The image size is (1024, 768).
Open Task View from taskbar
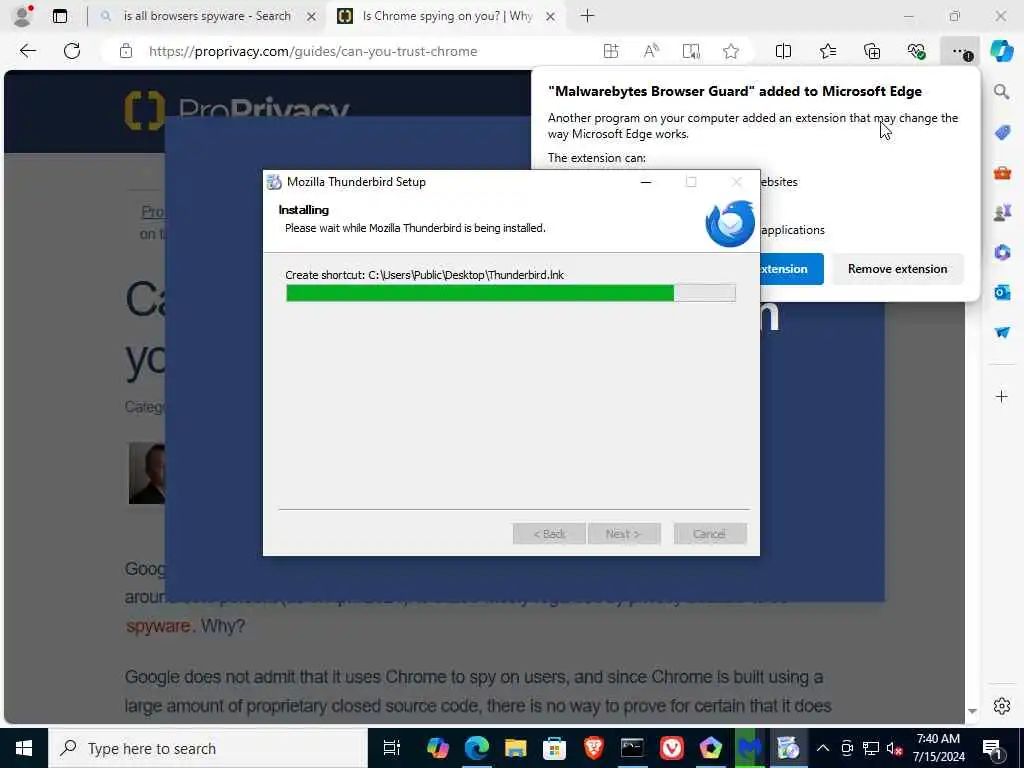pos(391,748)
